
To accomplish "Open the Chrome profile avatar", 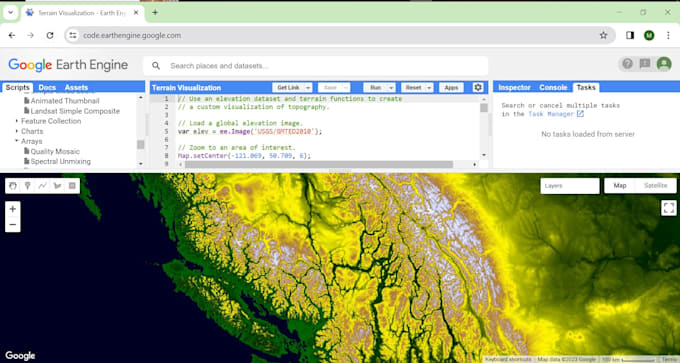I will (x=649, y=36).
